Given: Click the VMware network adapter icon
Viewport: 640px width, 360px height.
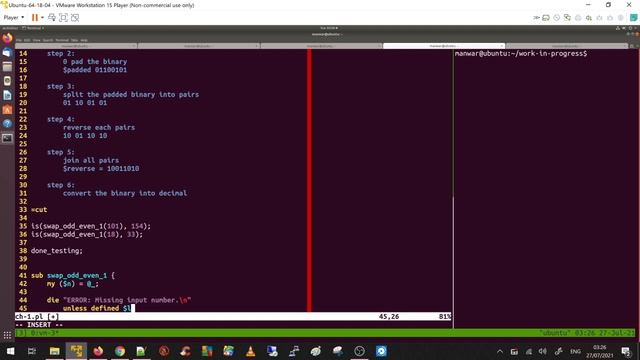Looking at the screenshot, I should (567, 18).
